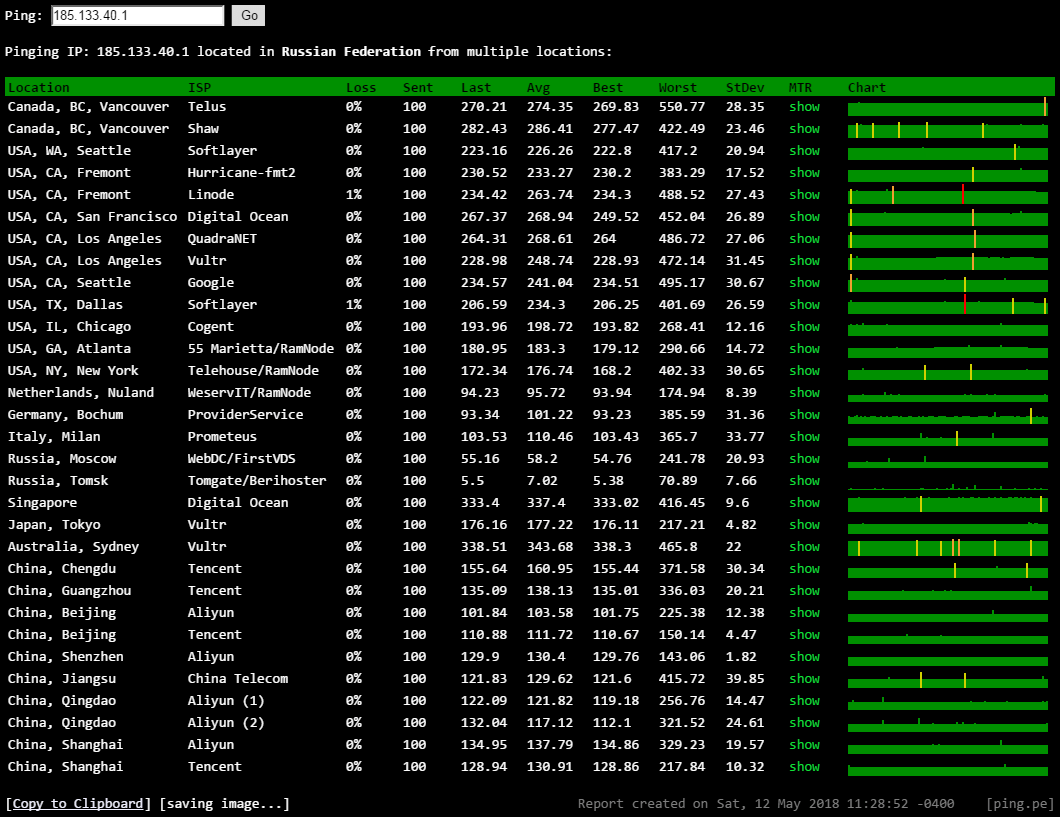Click the ping.pe link at bottom right
The width and height of the screenshot is (1060, 817).
coord(1018,804)
